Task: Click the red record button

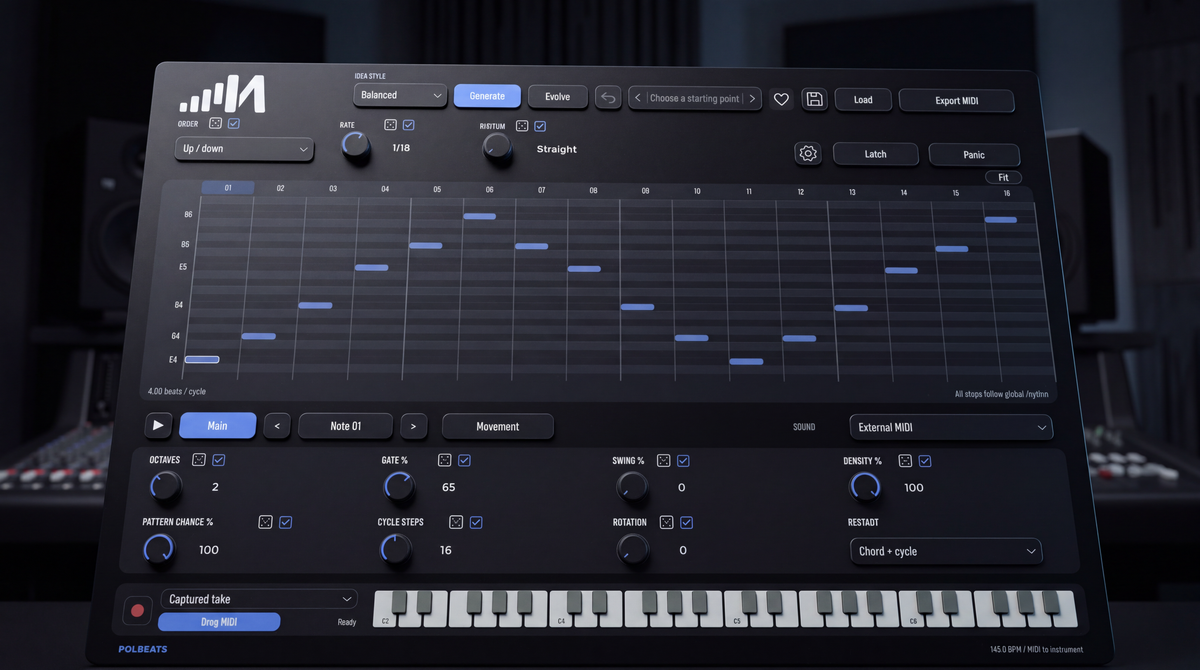Action: [x=137, y=610]
